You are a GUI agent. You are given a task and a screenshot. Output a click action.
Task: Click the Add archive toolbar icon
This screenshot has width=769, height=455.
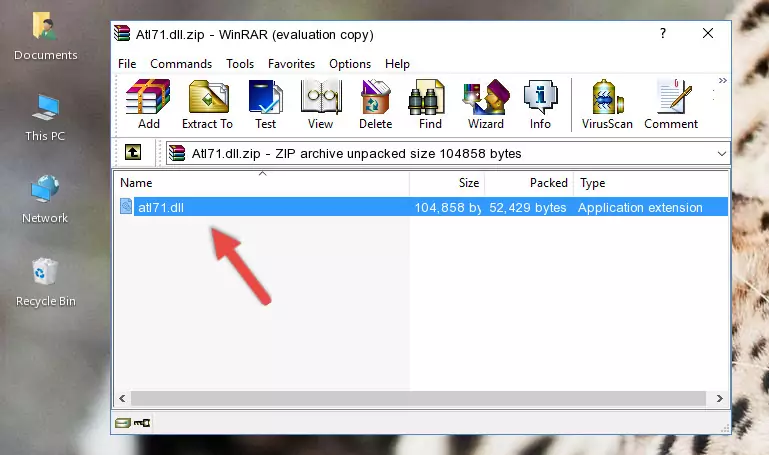[x=148, y=104]
